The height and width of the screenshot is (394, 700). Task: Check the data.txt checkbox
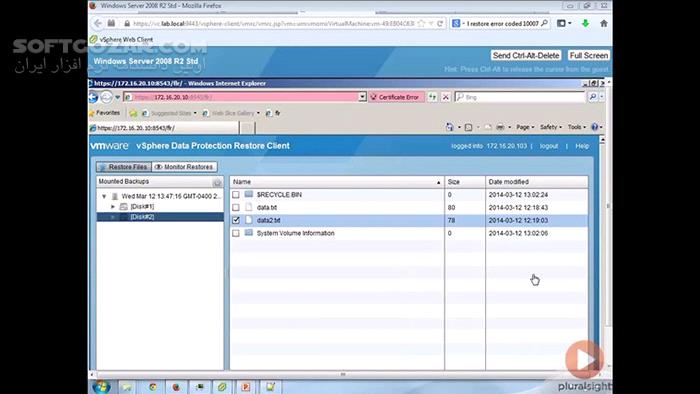(x=236, y=207)
